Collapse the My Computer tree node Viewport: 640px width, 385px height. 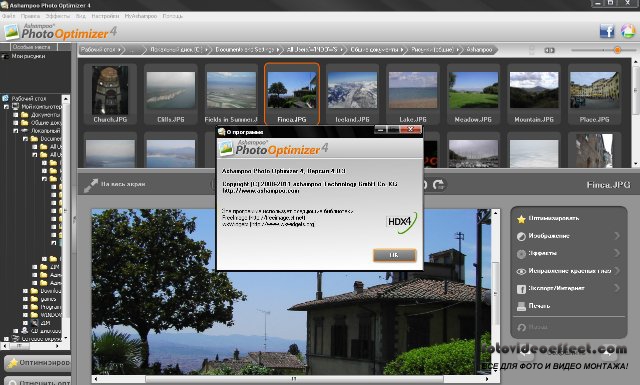pos(6,107)
